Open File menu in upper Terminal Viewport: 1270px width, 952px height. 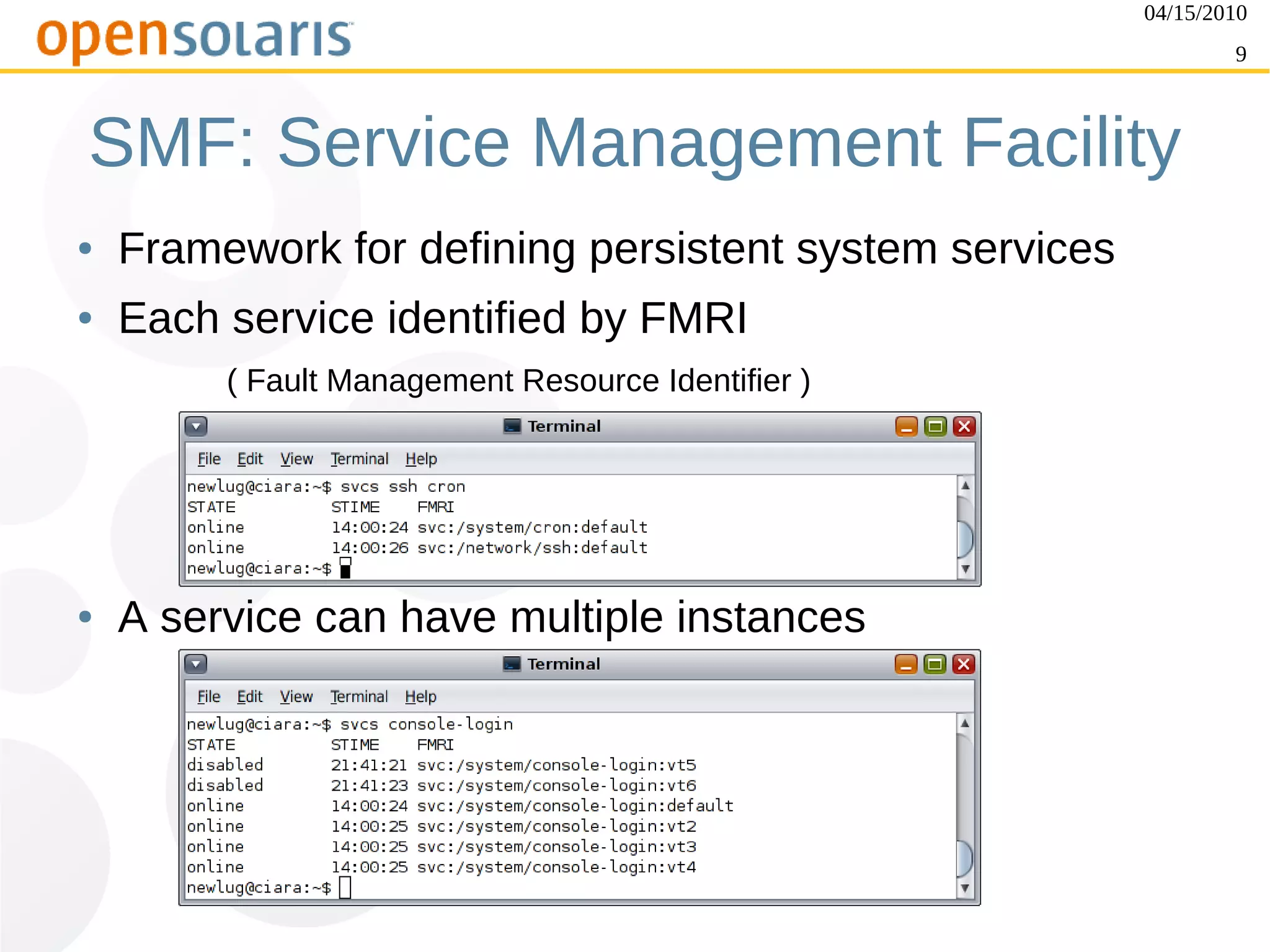(x=209, y=459)
